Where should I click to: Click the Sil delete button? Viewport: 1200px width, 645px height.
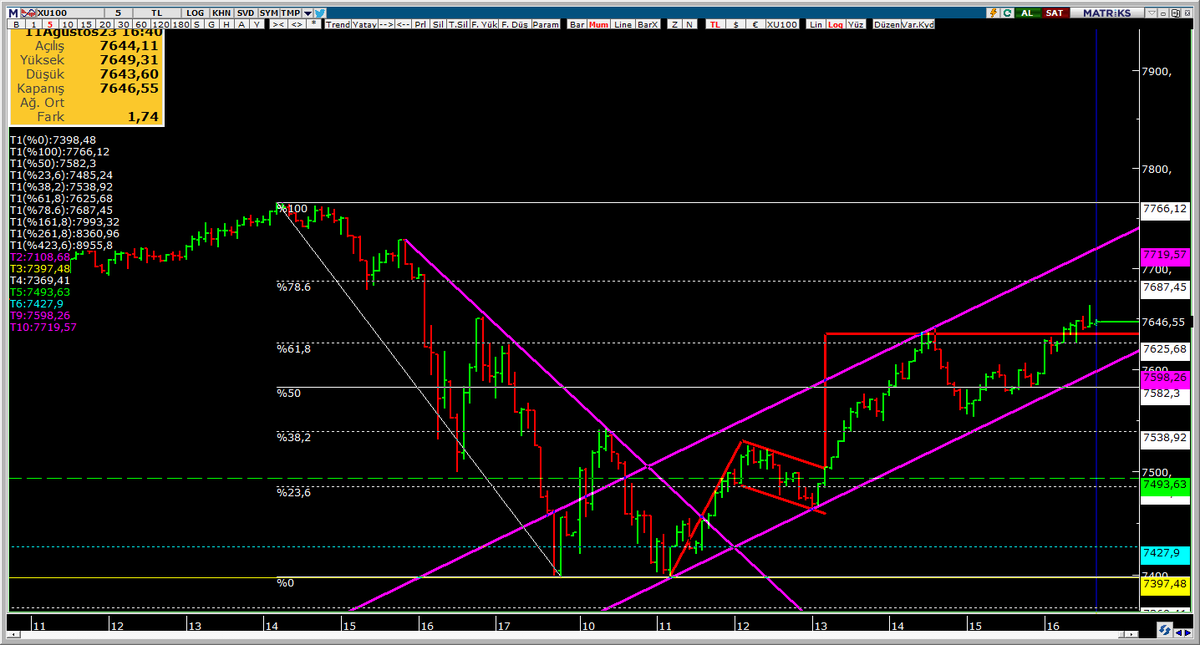click(438, 24)
